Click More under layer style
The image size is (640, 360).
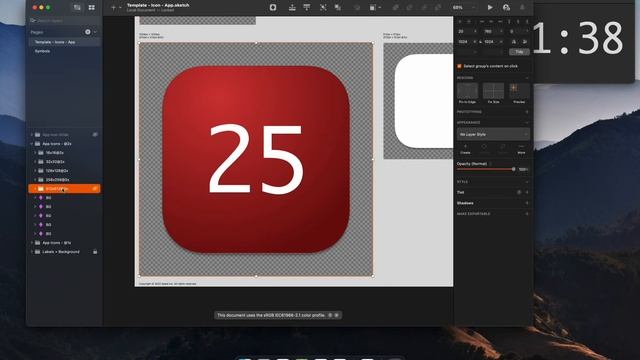(521, 149)
